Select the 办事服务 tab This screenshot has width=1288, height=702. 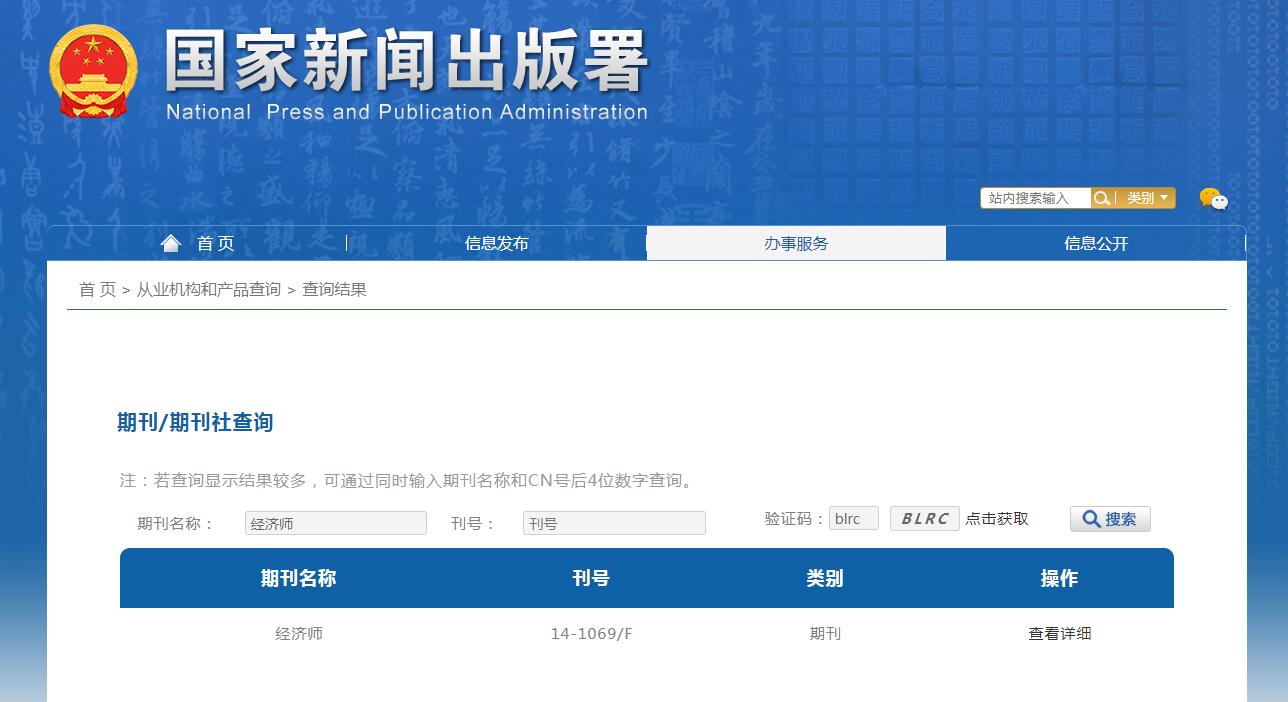[796, 242]
